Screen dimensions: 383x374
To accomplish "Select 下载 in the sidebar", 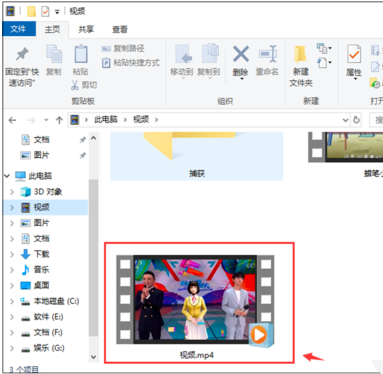I will click(x=41, y=254).
